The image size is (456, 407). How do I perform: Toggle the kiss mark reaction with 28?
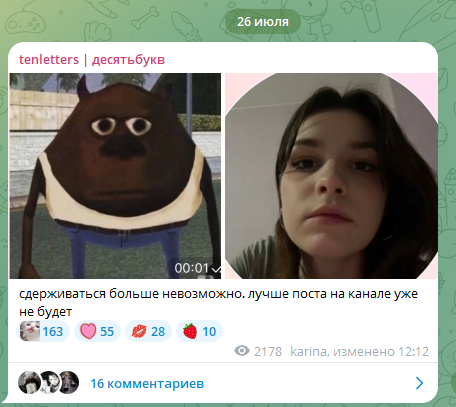click(x=148, y=331)
